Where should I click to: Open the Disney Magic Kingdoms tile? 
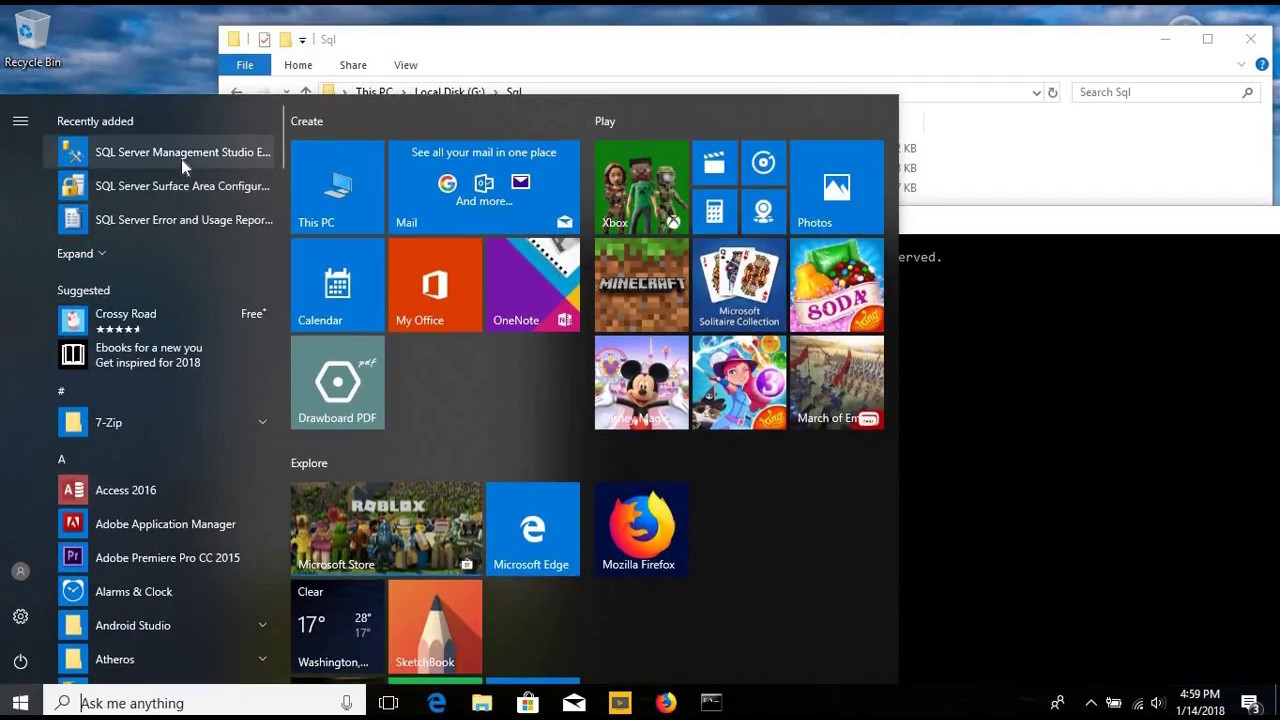pyautogui.click(x=641, y=383)
